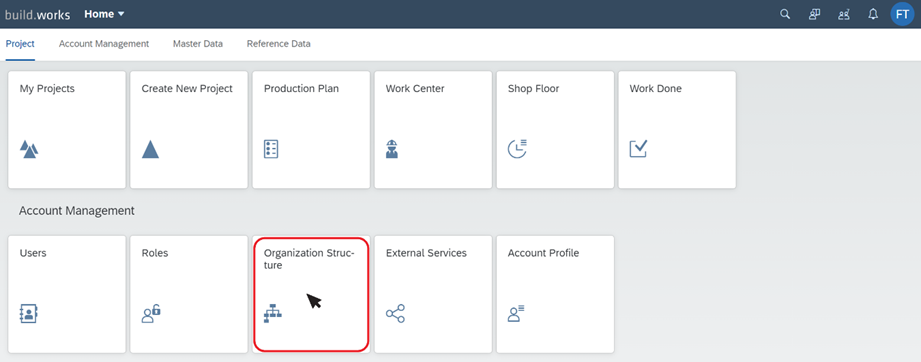The height and width of the screenshot is (362, 921).
Task: Click the My Projects mountains icon
Action: (29, 149)
